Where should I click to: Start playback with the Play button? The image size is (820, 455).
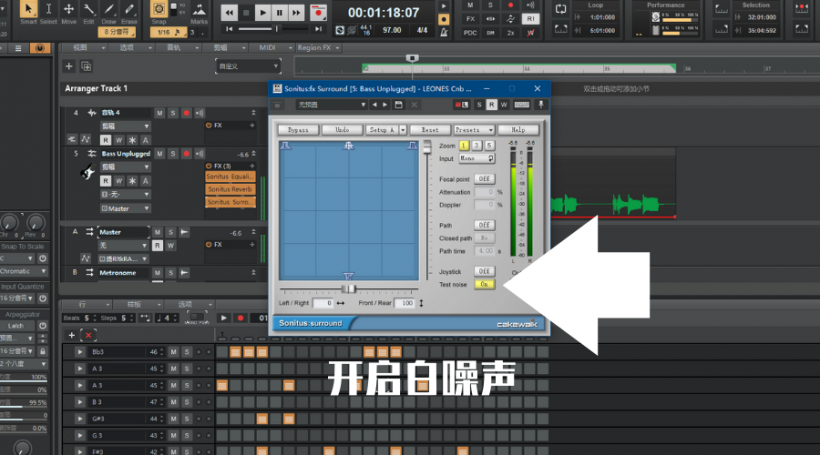[263, 13]
